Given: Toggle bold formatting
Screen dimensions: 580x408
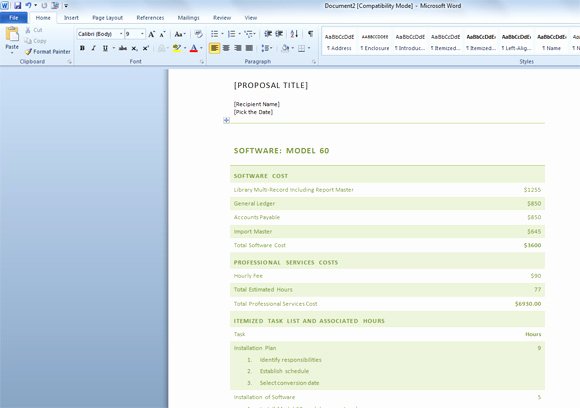Looking at the screenshot, I should coord(82,48).
